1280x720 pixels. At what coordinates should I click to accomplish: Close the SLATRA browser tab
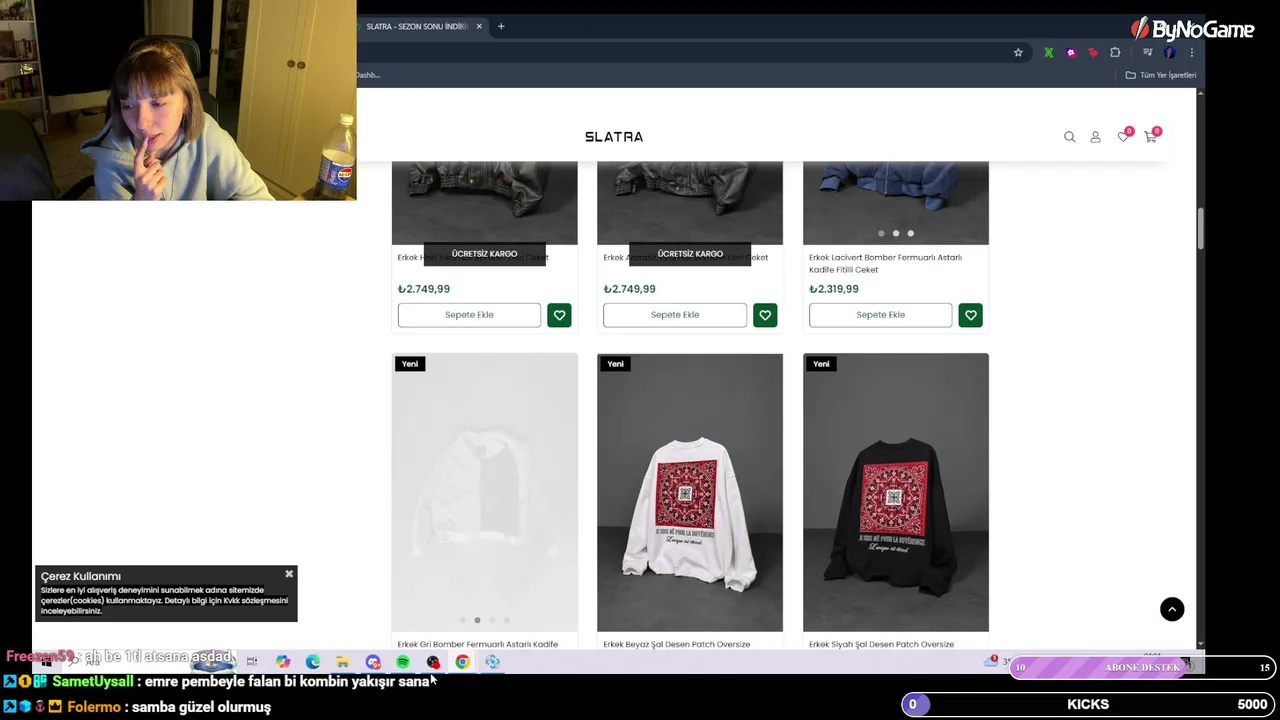pos(479,27)
